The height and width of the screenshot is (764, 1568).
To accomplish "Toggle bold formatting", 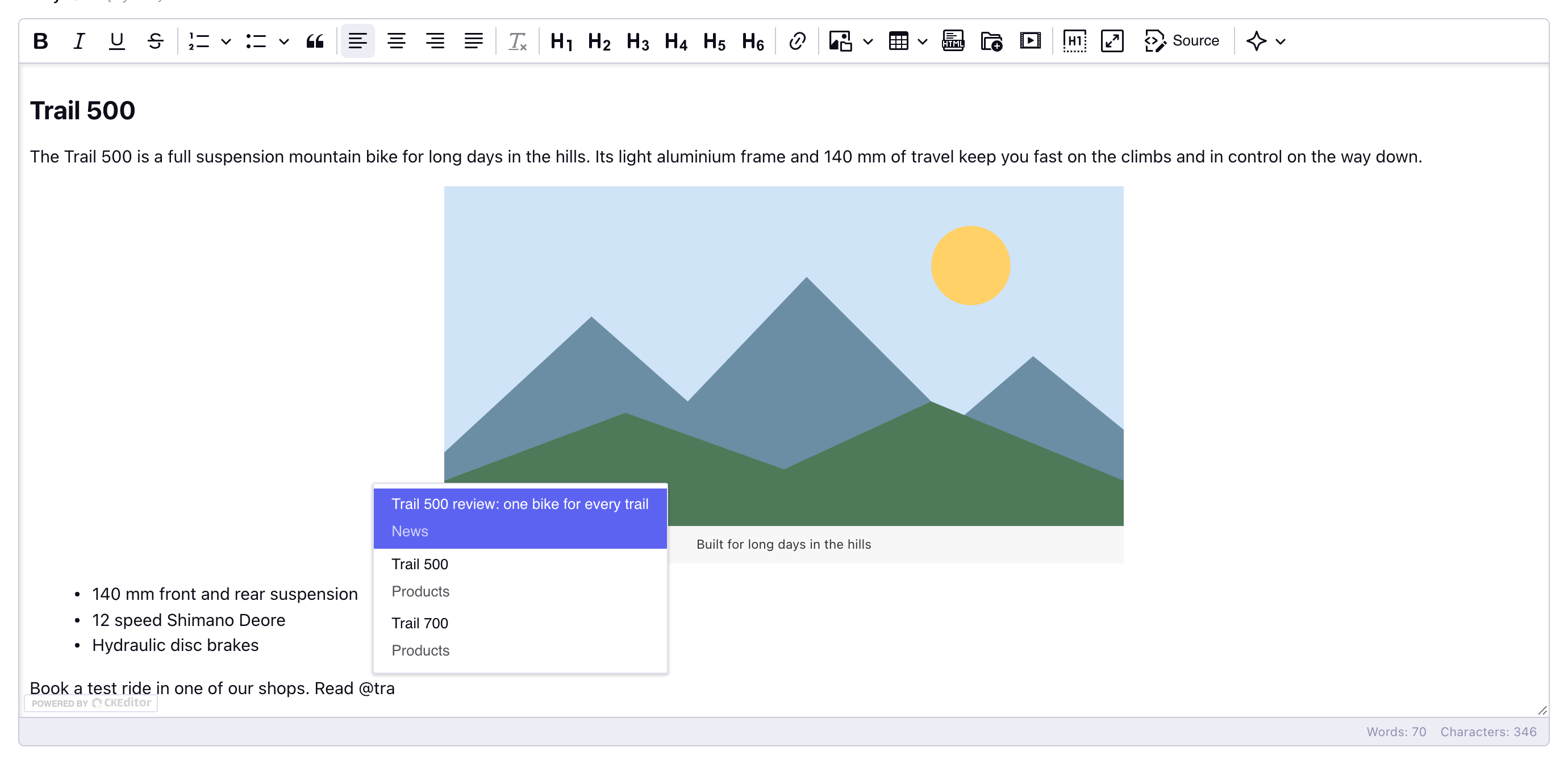I will pos(40,41).
